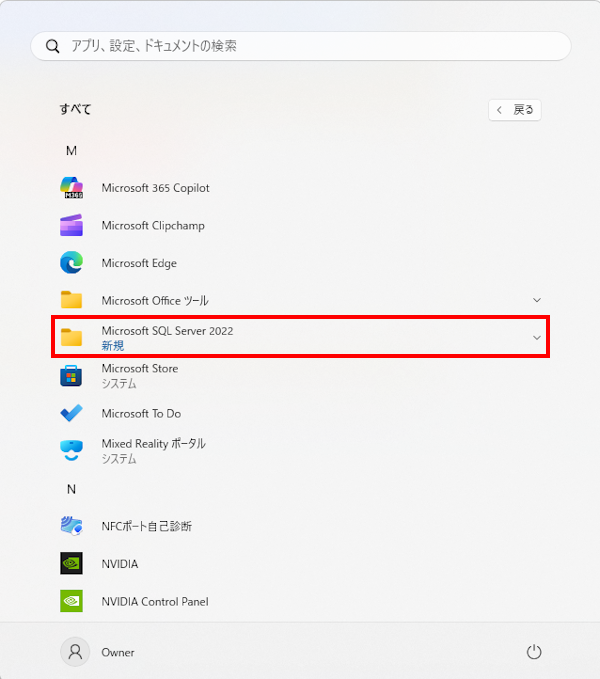Select the Mixed Reality ポータル label
Image resolution: width=600 pixels, height=679 pixels.
pyautogui.click(x=153, y=444)
